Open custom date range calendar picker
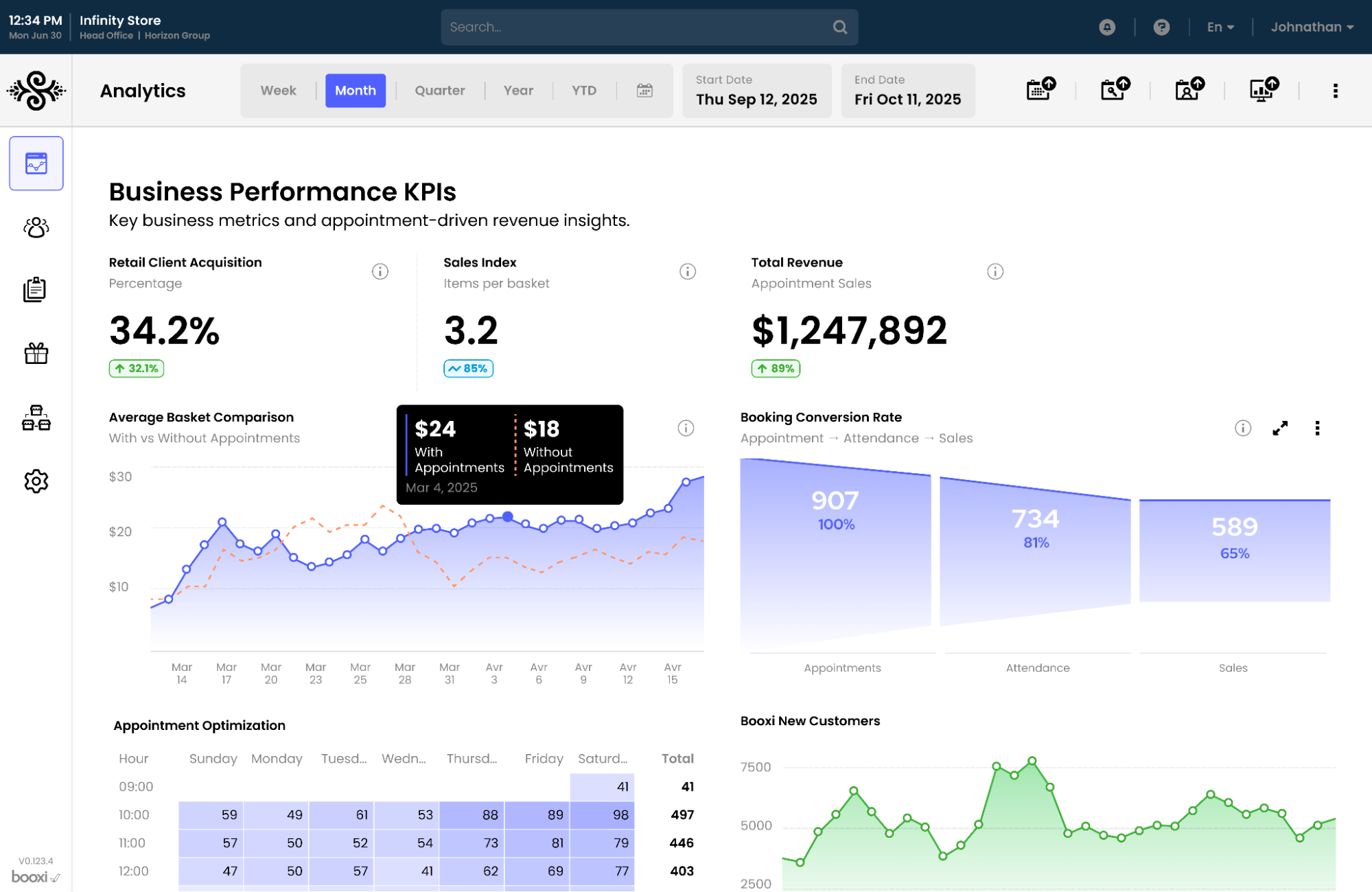The height and width of the screenshot is (892, 1372). (x=644, y=91)
